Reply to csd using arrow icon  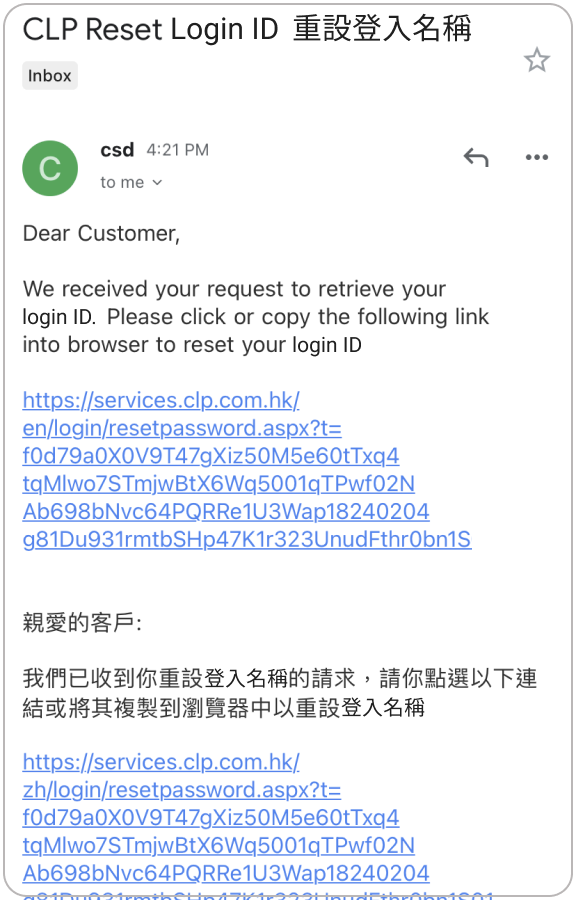click(476, 157)
